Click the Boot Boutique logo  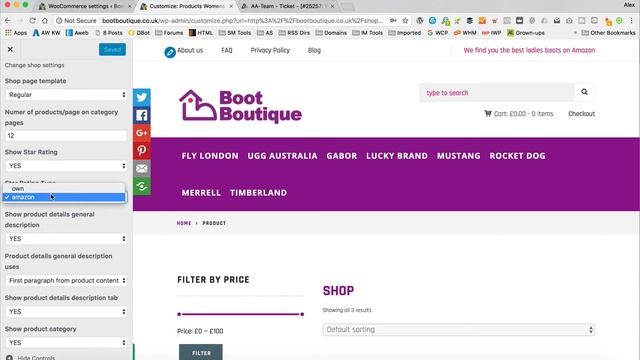240,106
